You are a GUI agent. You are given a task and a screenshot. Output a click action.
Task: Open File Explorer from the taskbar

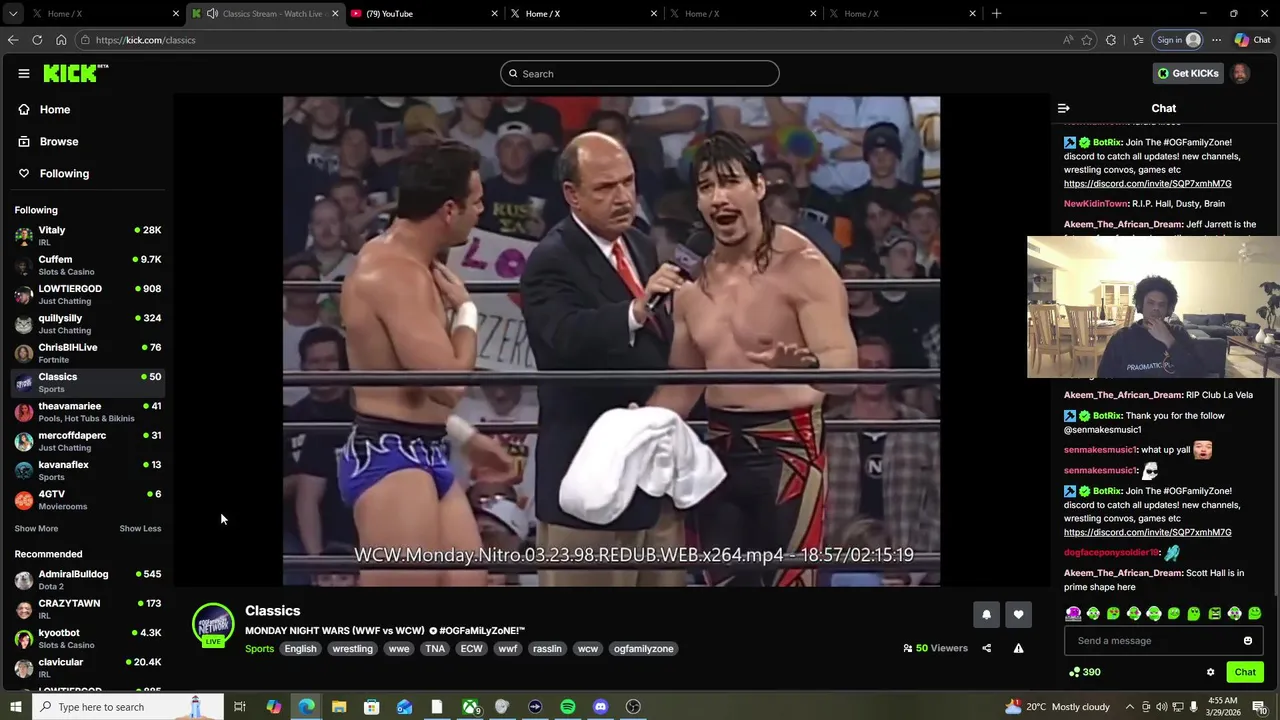[x=339, y=707]
